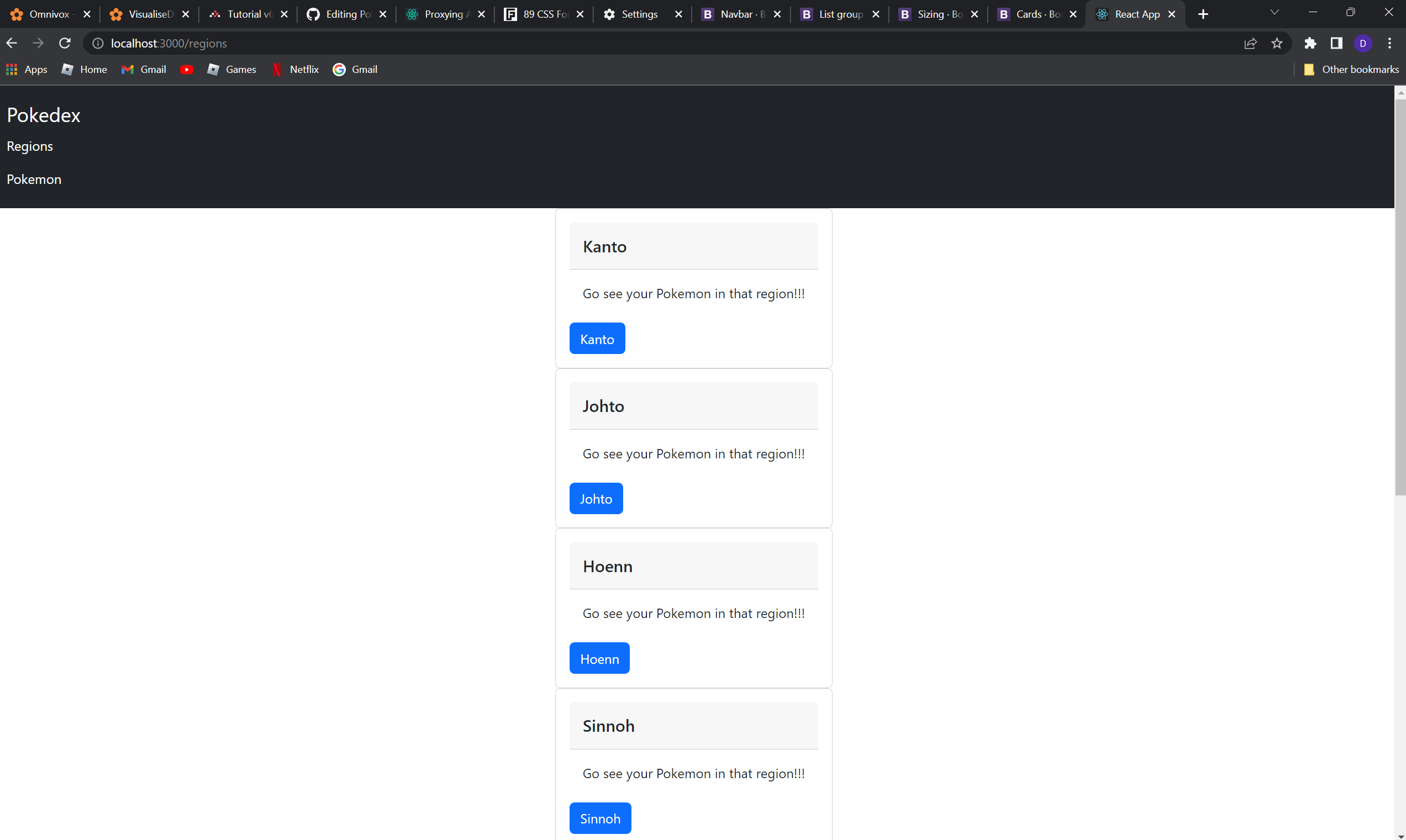The width and height of the screenshot is (1406, 840).
Task: Open the tab search dropdown arrow
Action: tap(1274, 13)
